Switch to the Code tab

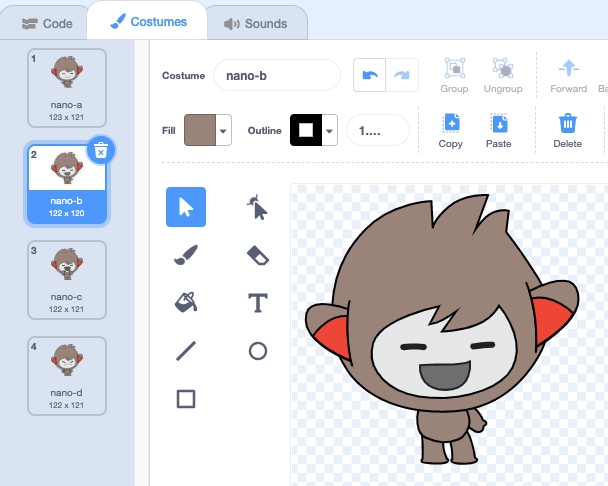click(x=47, y=22)
